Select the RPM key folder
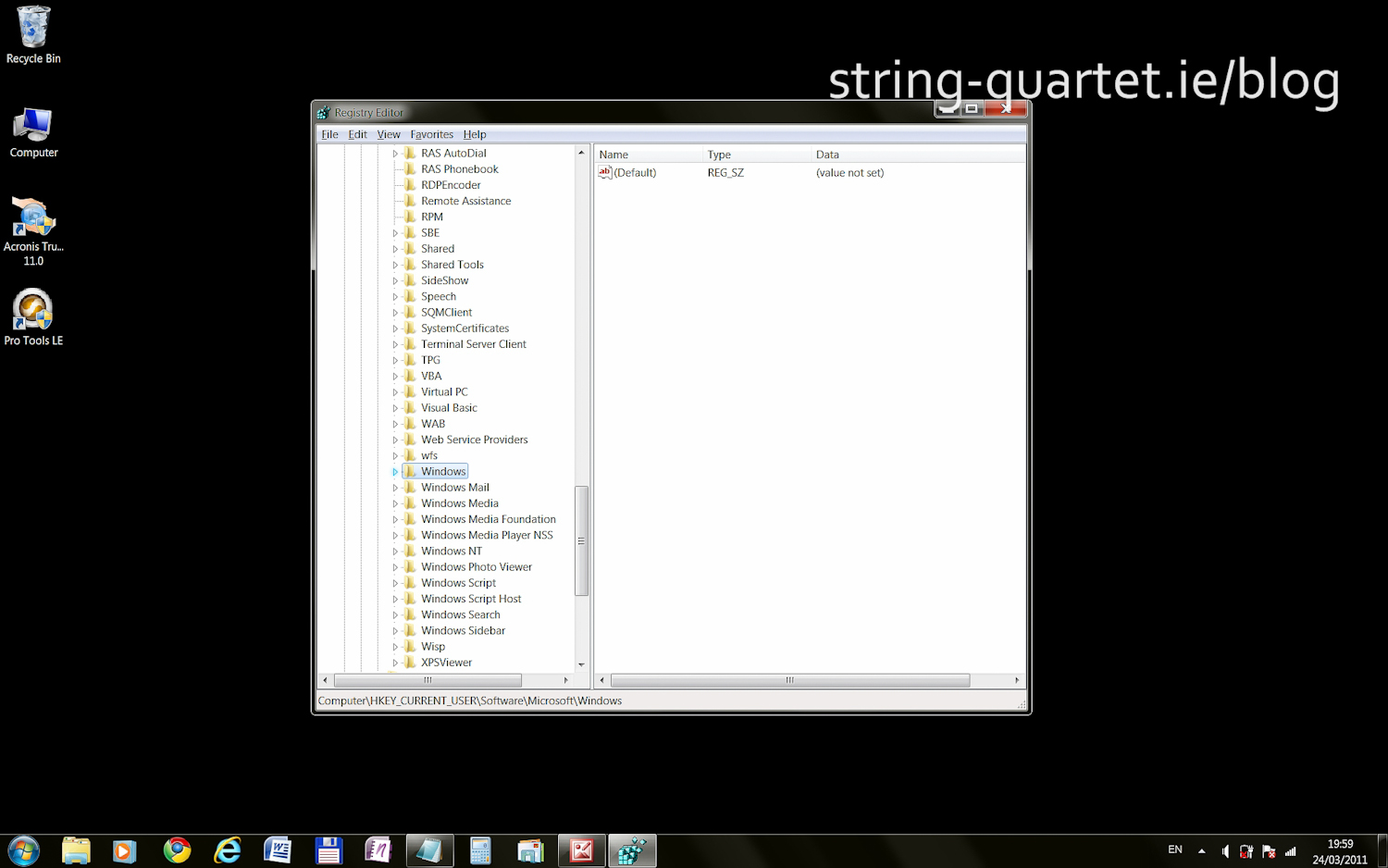 click(410, 217)
